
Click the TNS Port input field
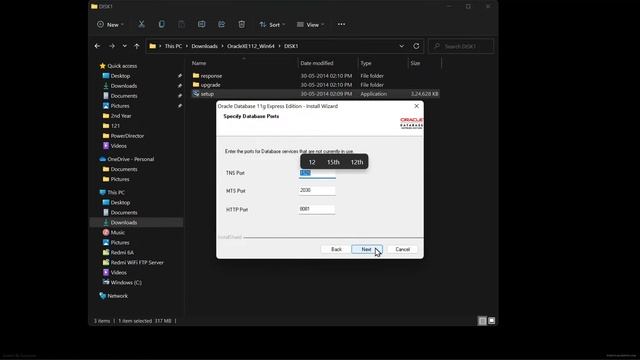click(317, 173)
